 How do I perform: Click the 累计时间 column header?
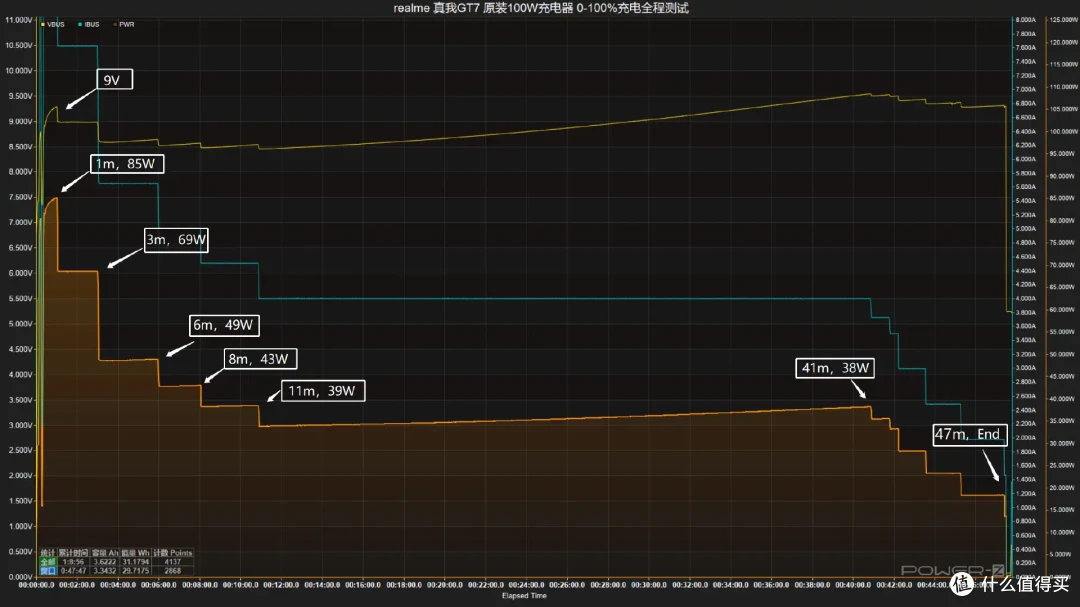tap(73, 553)
